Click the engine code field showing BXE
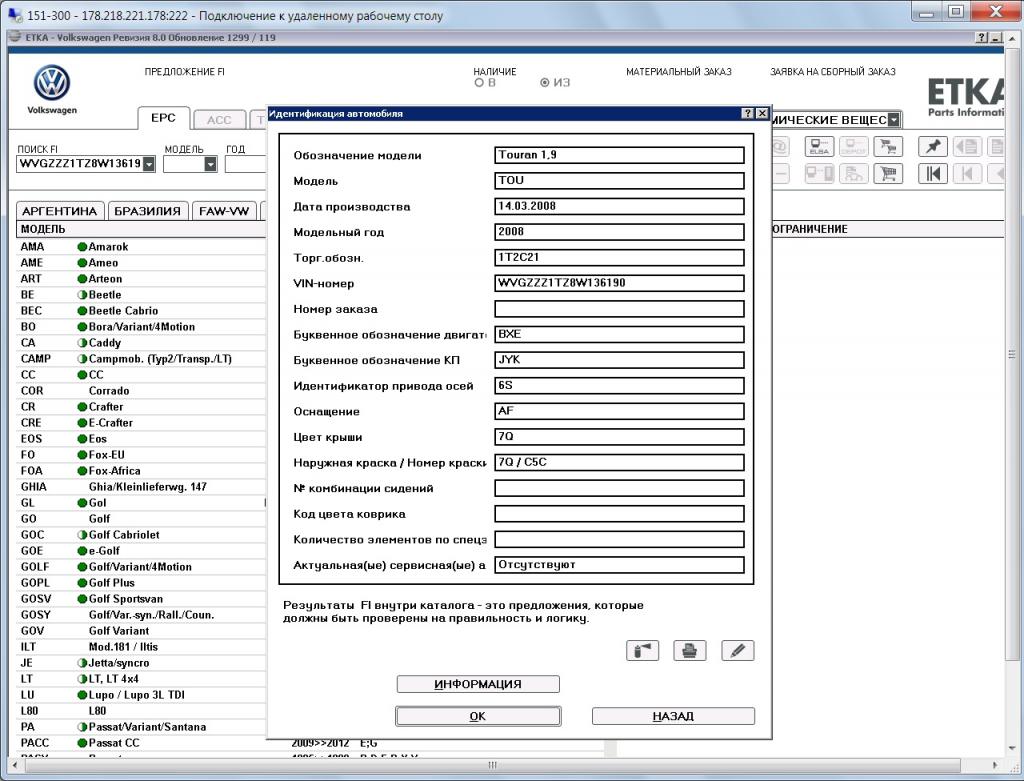Screen dimensions: 1024x781 pyautogui.click(x=619, y=334)
